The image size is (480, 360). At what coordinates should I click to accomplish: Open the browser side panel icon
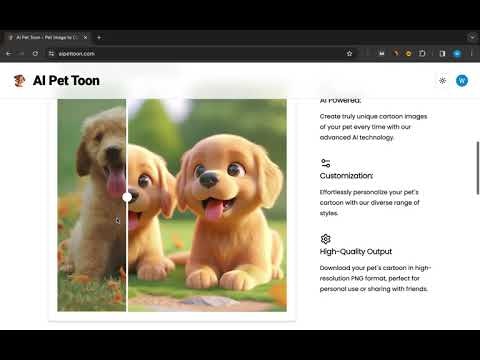442,53
